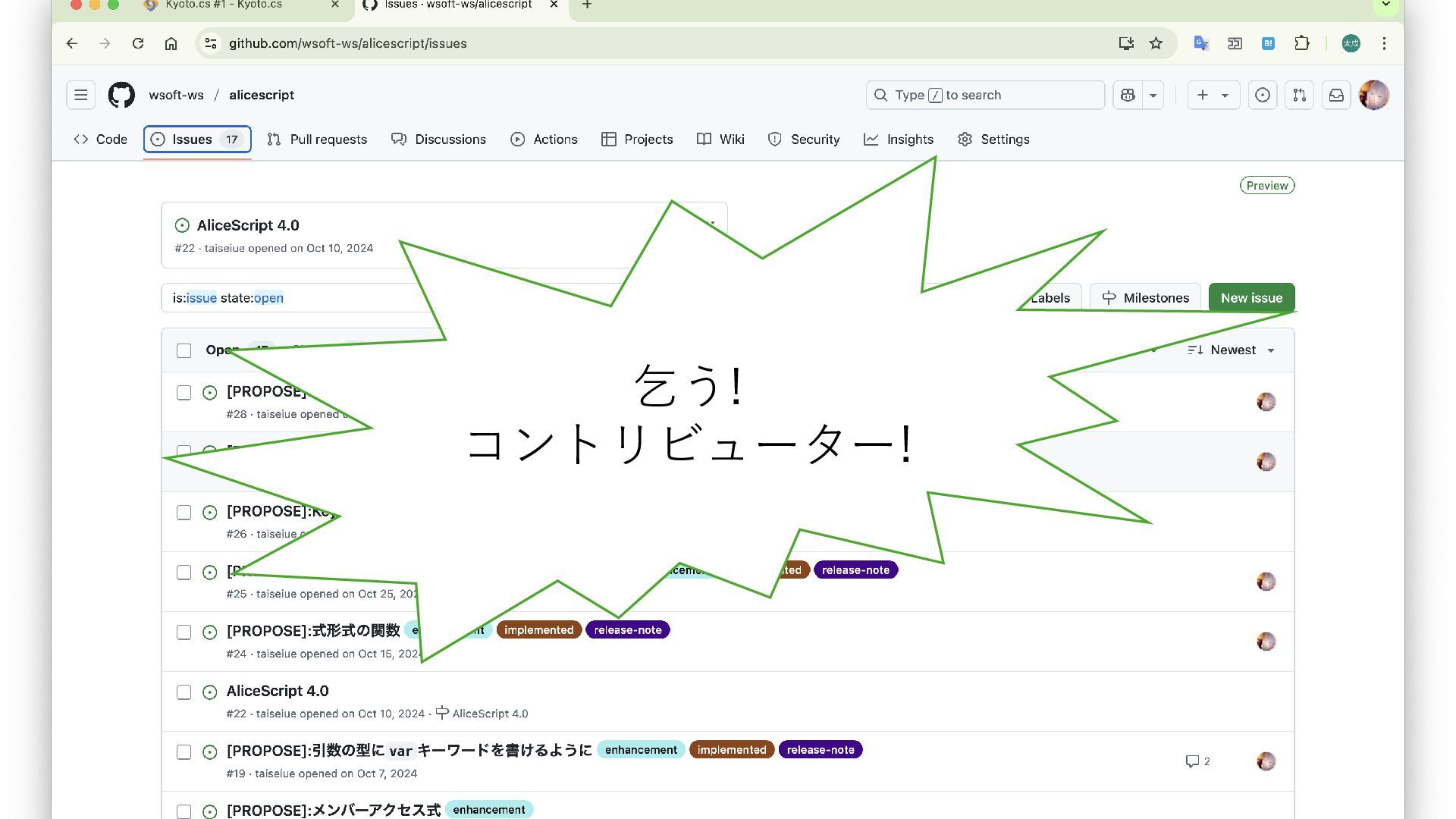Open notifications inbox icon
1456x819 pixels.
pos(1336,95)
